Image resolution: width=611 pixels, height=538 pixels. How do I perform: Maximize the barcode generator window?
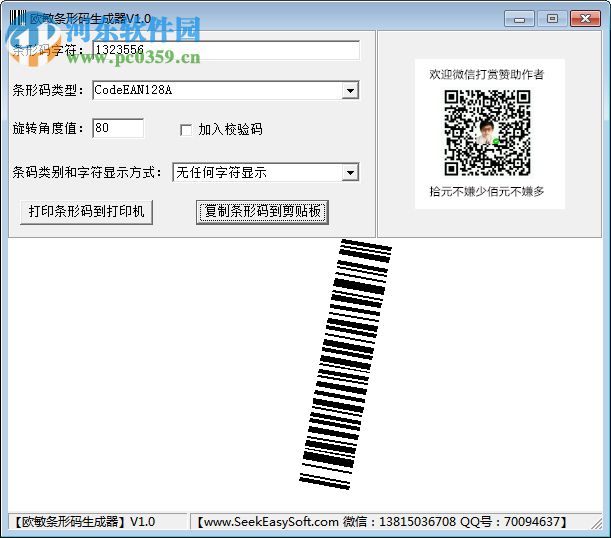[x=552, y=19]
